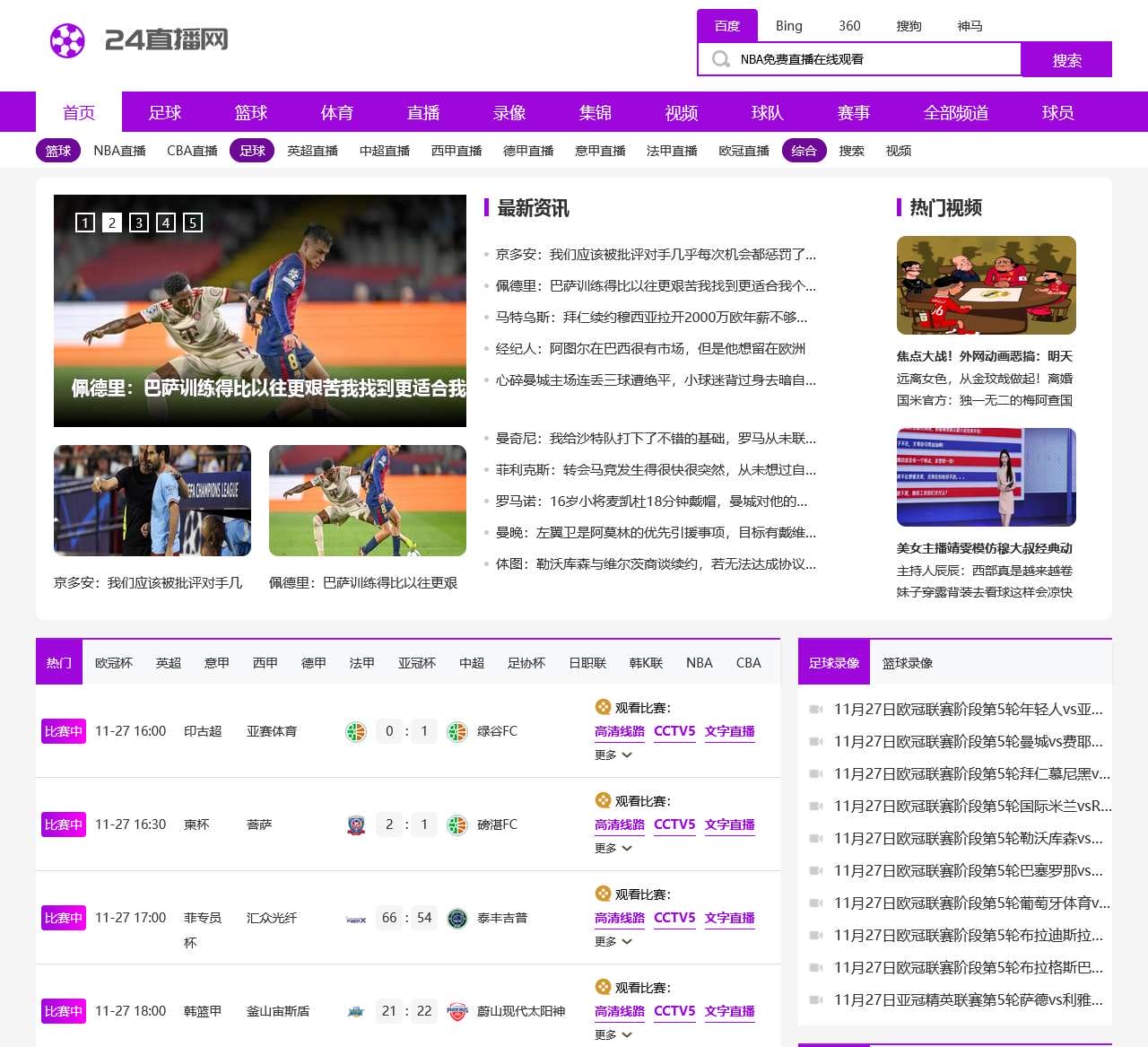Select the 综合 tag in the sub navigation
This screenshot has height=1047, width=1148.
(x=804, y=151)
